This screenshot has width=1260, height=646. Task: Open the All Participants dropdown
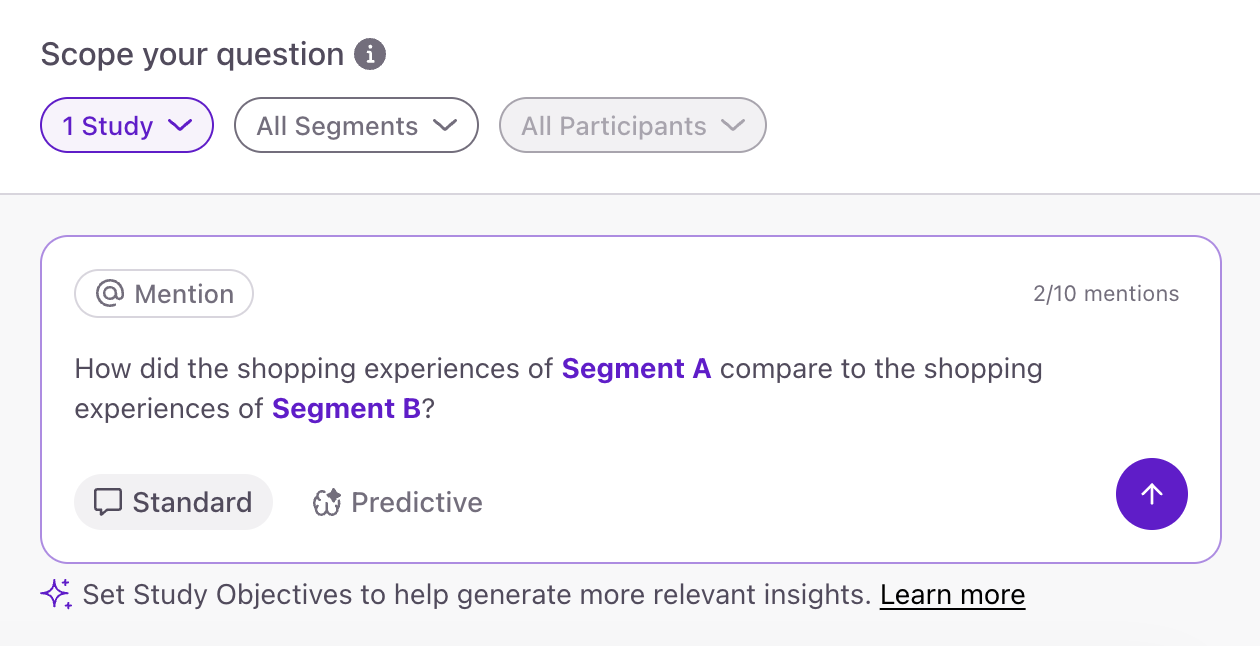[x=632, y=126]
